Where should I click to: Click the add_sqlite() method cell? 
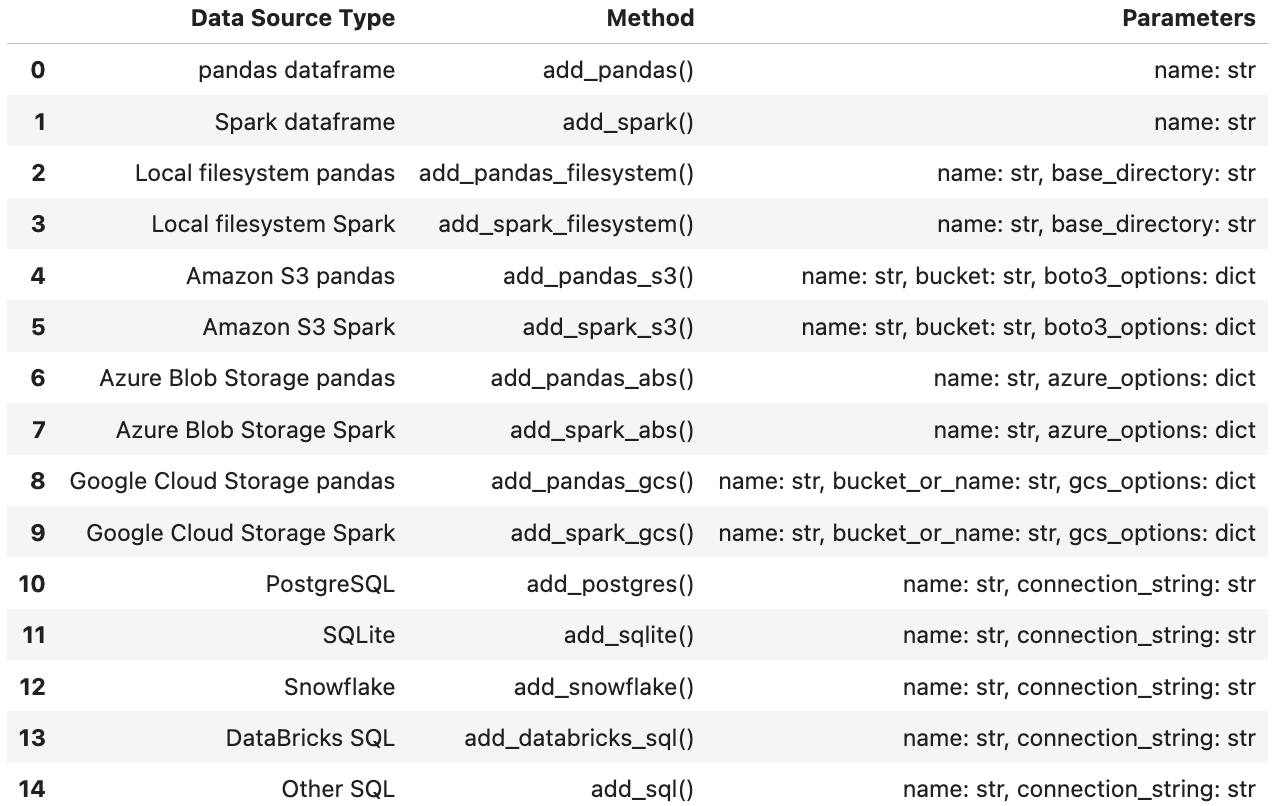click(629, 635)
